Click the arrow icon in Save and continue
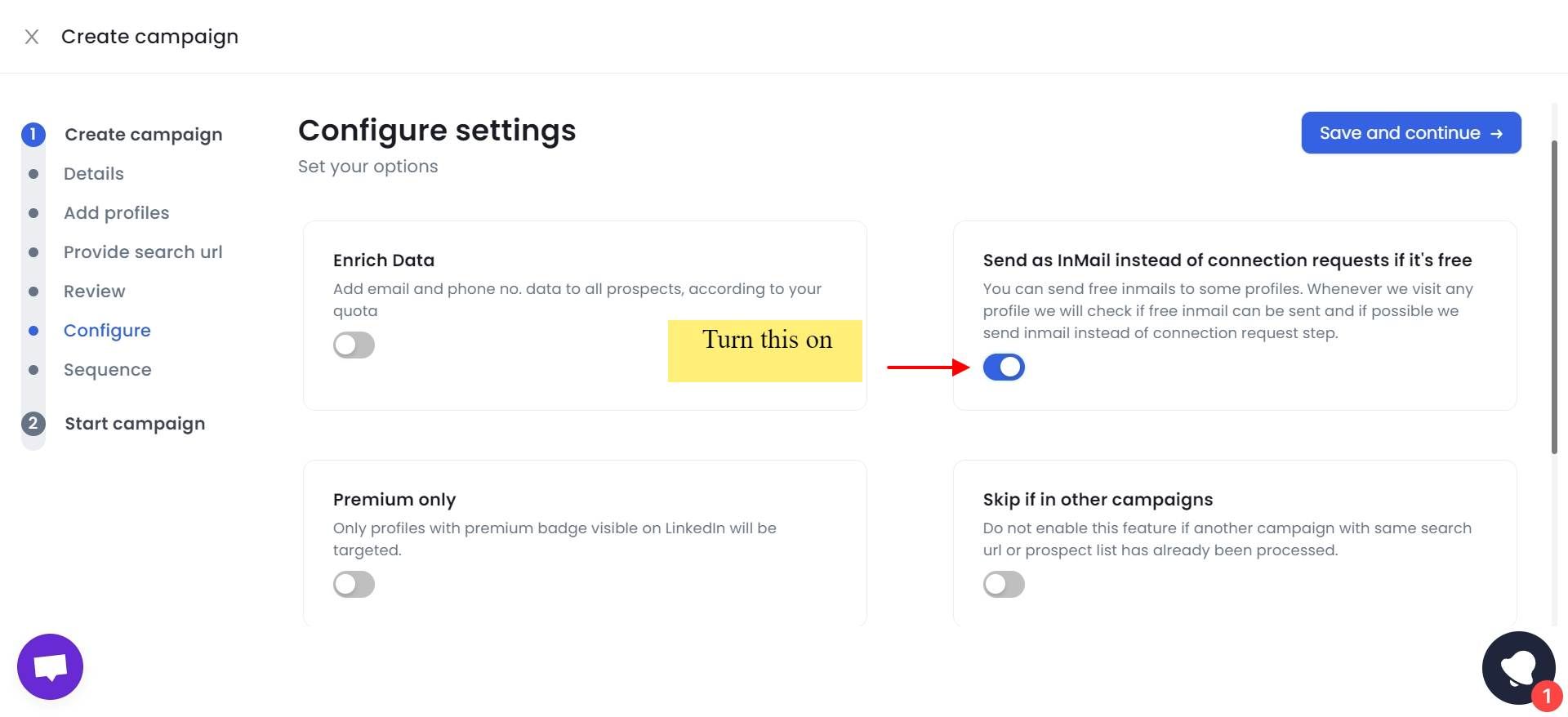This screenshot has height=717, width=1568. pos(1495,132)
